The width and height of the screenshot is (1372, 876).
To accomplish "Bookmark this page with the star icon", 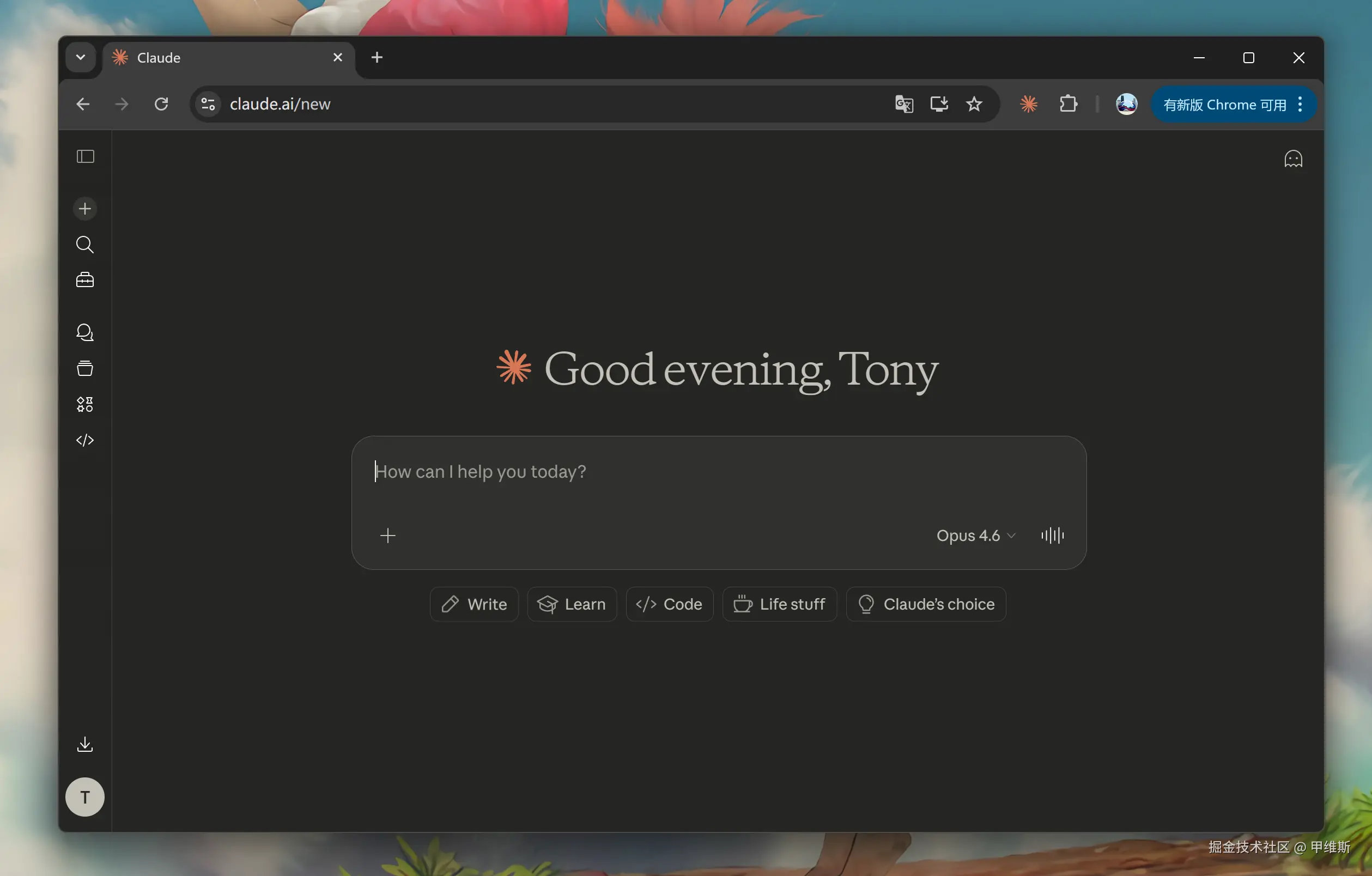I will point(974,104).
